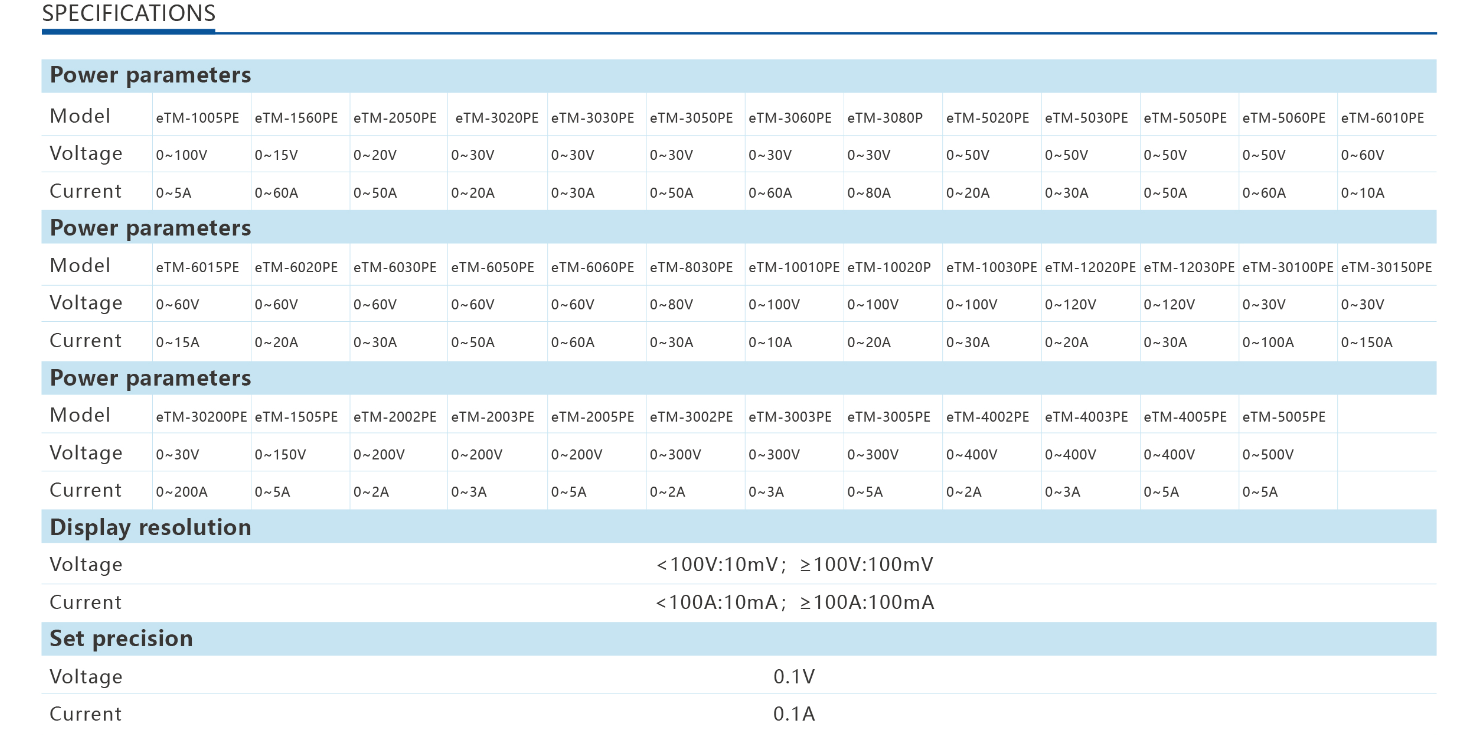Select the 0~15A current value
The width and height of the screenshot is (1476, 735).
point(177,343)
